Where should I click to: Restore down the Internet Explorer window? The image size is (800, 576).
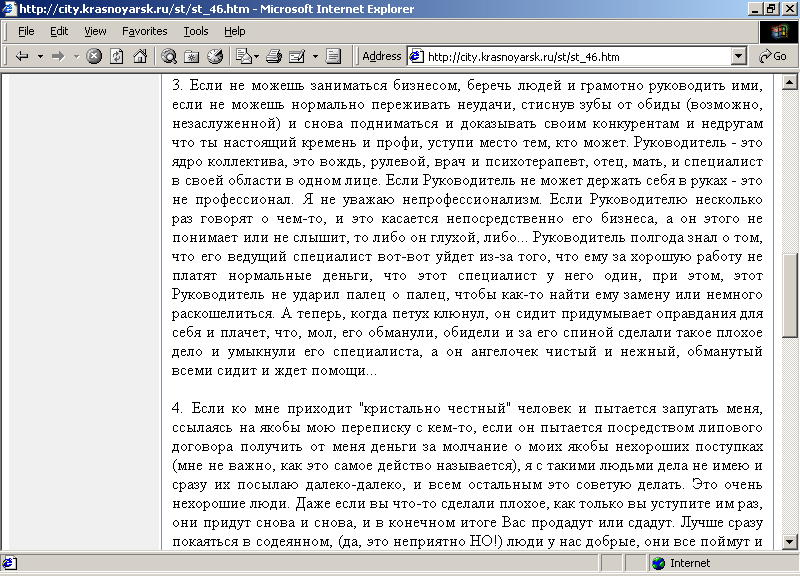771,9
